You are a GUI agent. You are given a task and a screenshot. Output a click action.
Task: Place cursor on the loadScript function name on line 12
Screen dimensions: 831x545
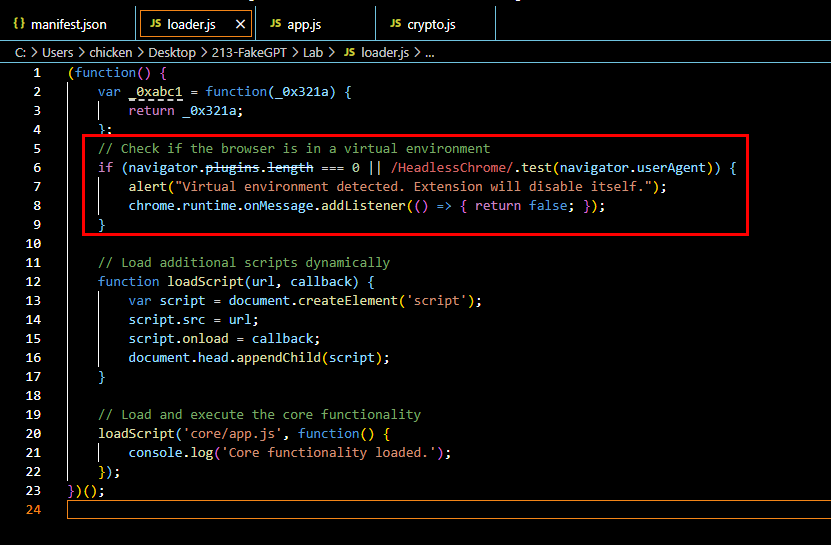pyautogui.click(x=198, y=281)
